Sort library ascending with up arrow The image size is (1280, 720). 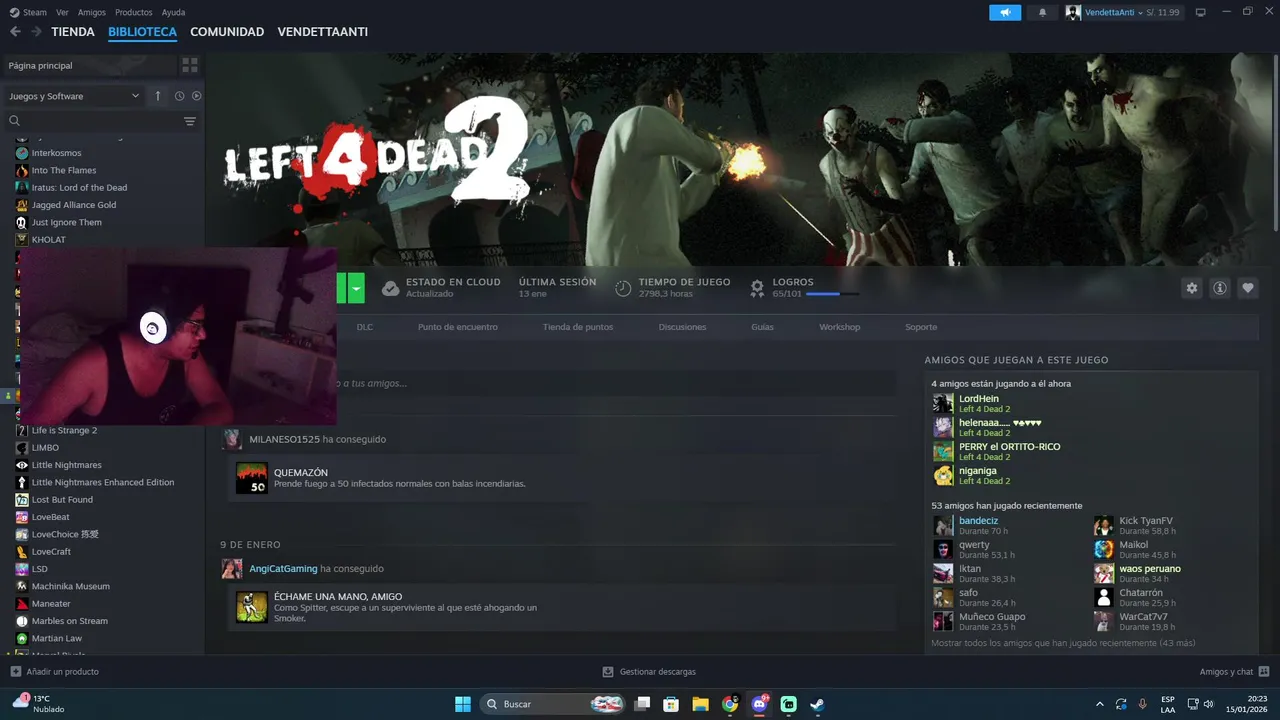click(157, 96)
